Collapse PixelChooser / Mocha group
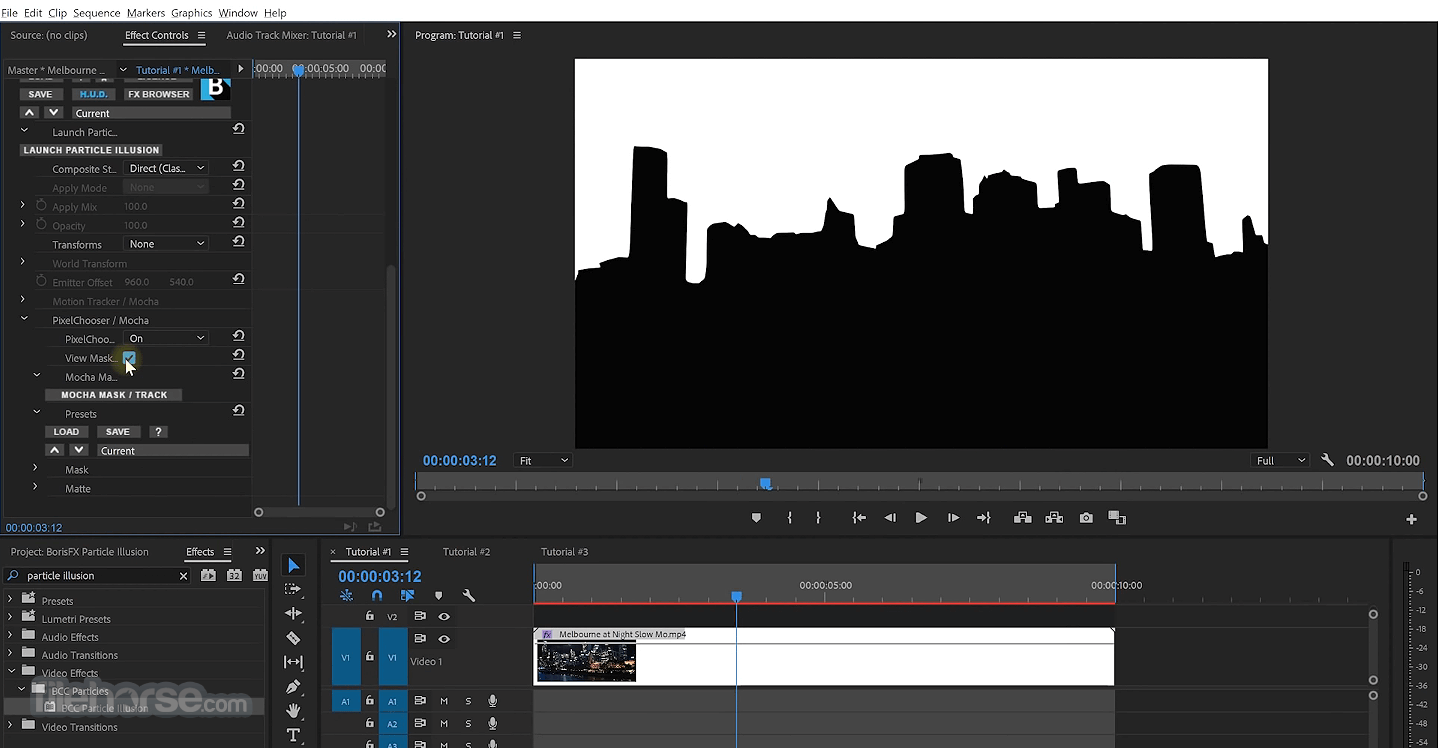 [24, 319]
